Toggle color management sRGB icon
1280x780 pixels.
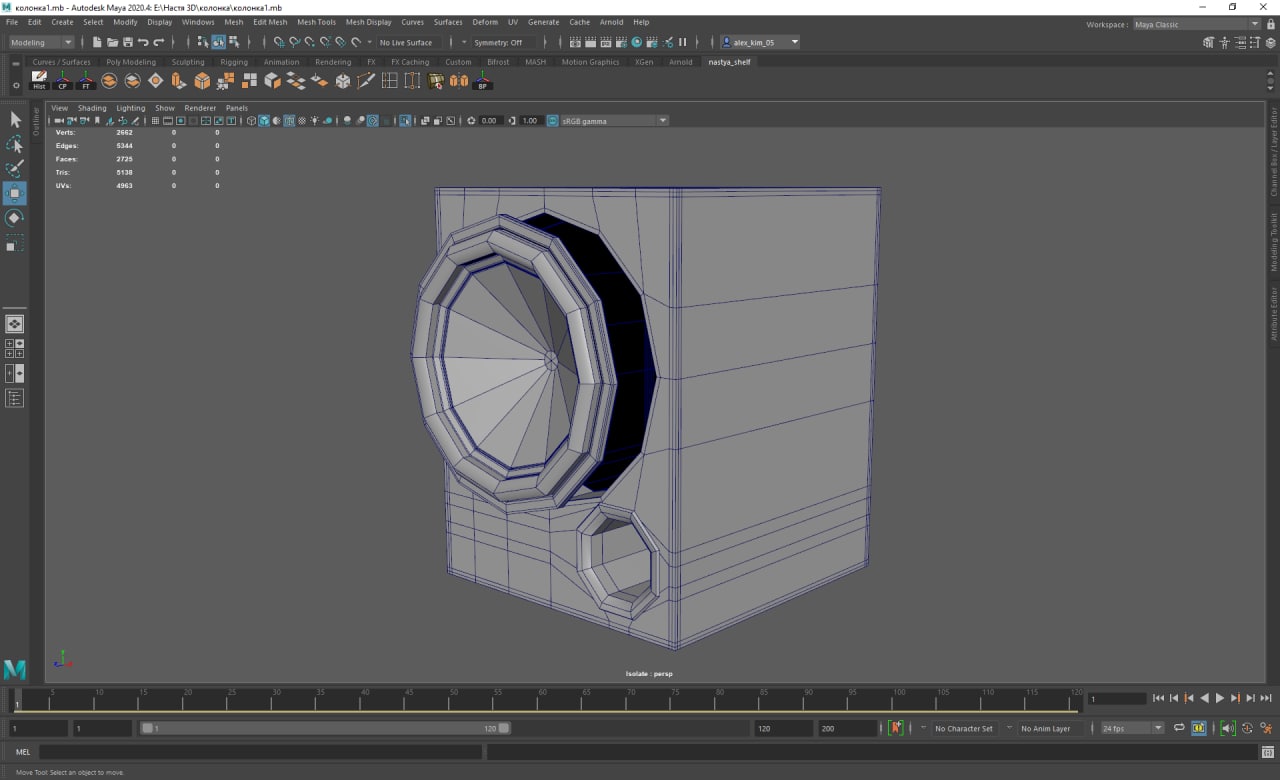(x=552, y=120)
